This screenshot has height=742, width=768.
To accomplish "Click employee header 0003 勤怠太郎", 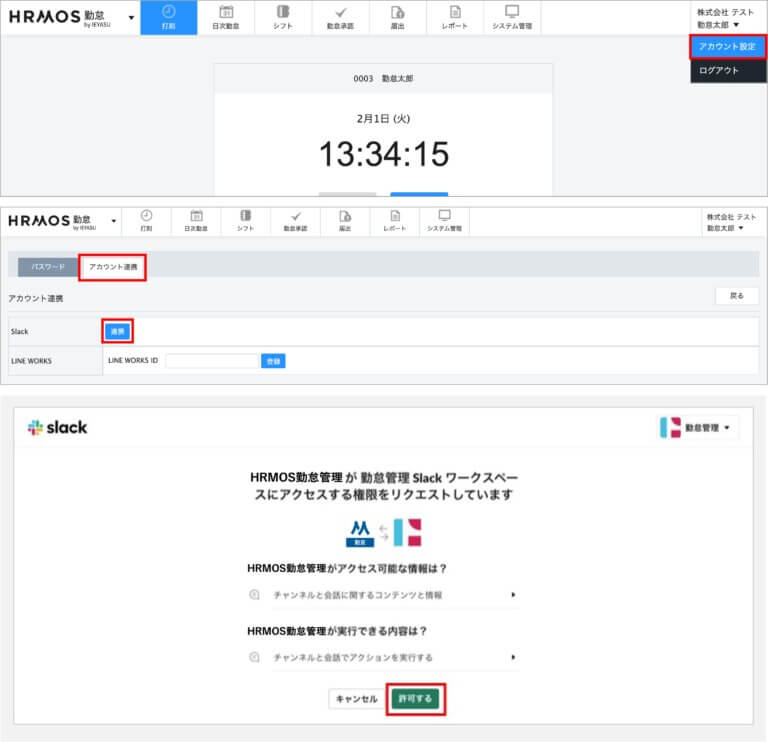I will pos(384,78).
